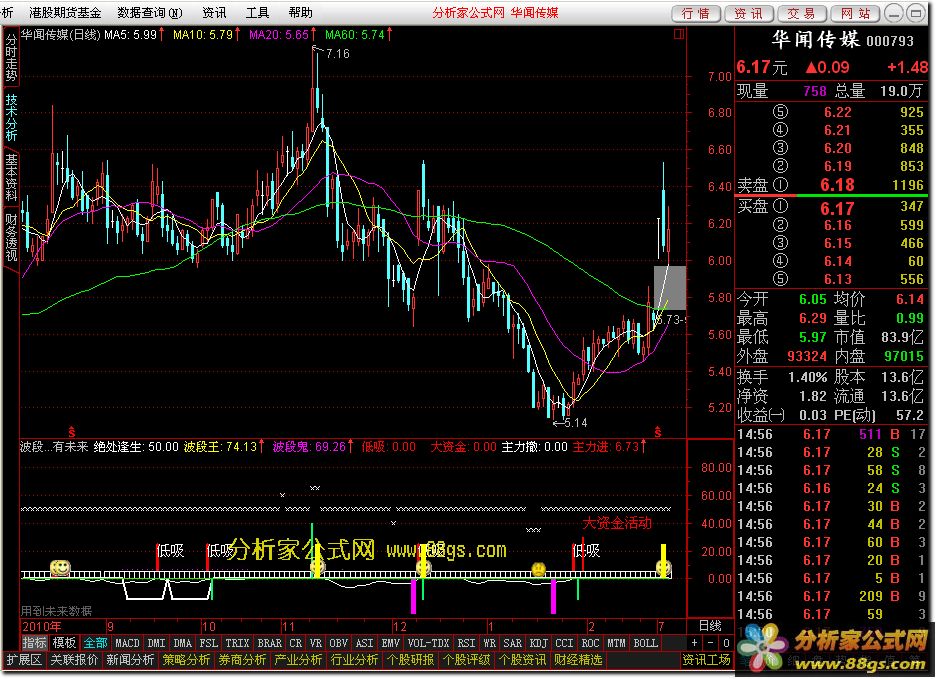937x679 pixels.
Task: Open the 财经精选 tab
Action: 578,660
